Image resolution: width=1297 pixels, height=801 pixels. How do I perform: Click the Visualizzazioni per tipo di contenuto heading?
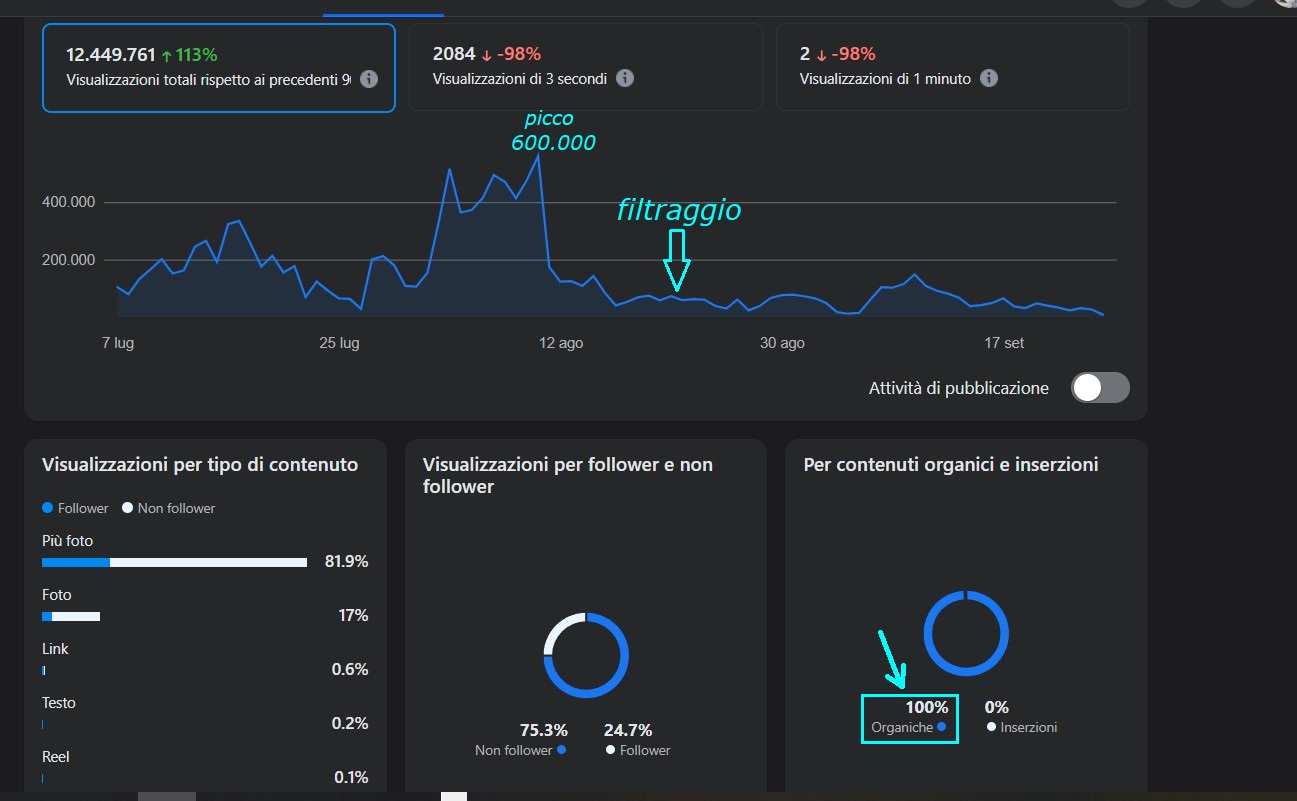[x=200, y=465]
